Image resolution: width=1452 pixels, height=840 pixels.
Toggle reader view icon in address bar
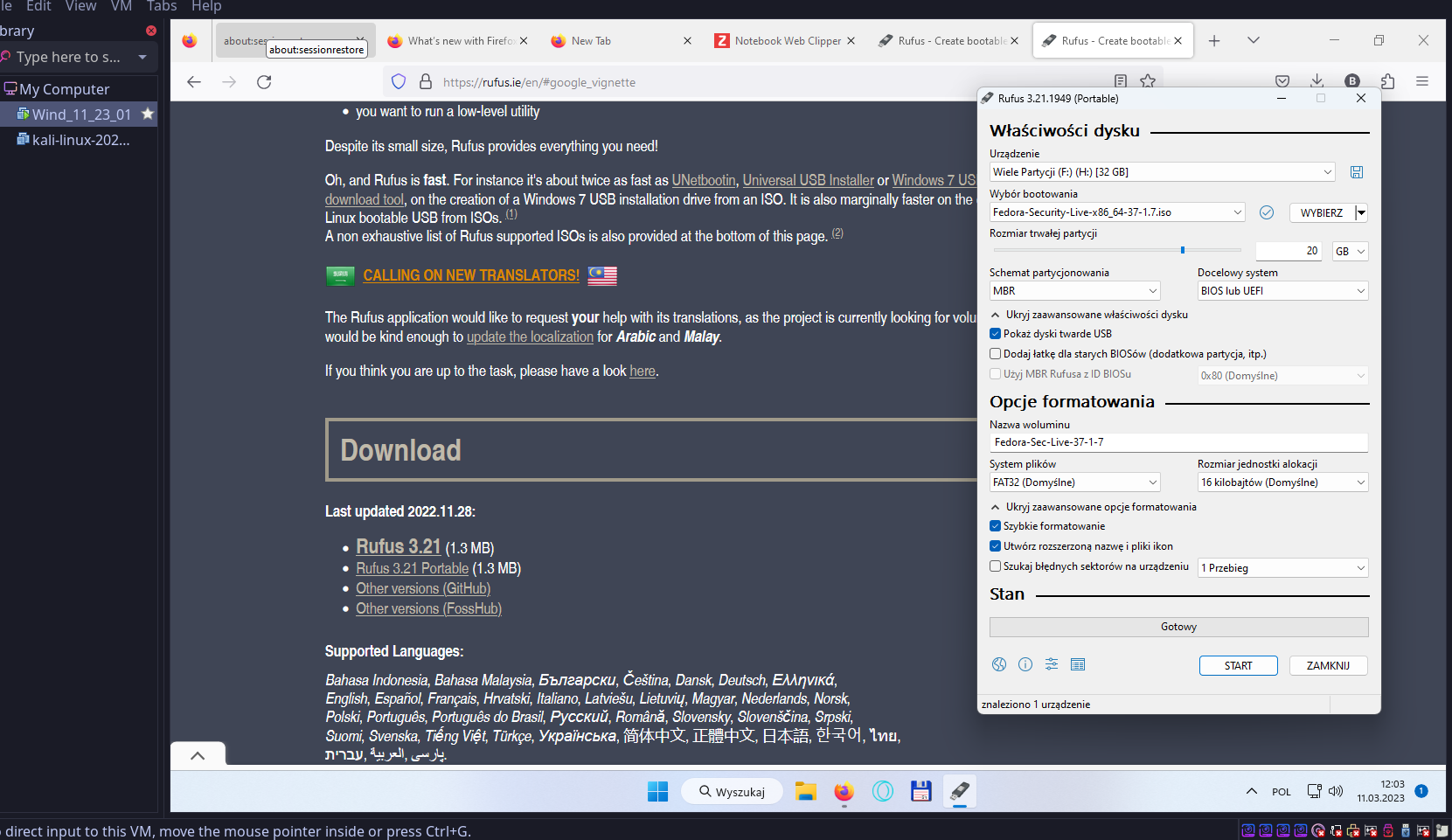point(1121,80)
